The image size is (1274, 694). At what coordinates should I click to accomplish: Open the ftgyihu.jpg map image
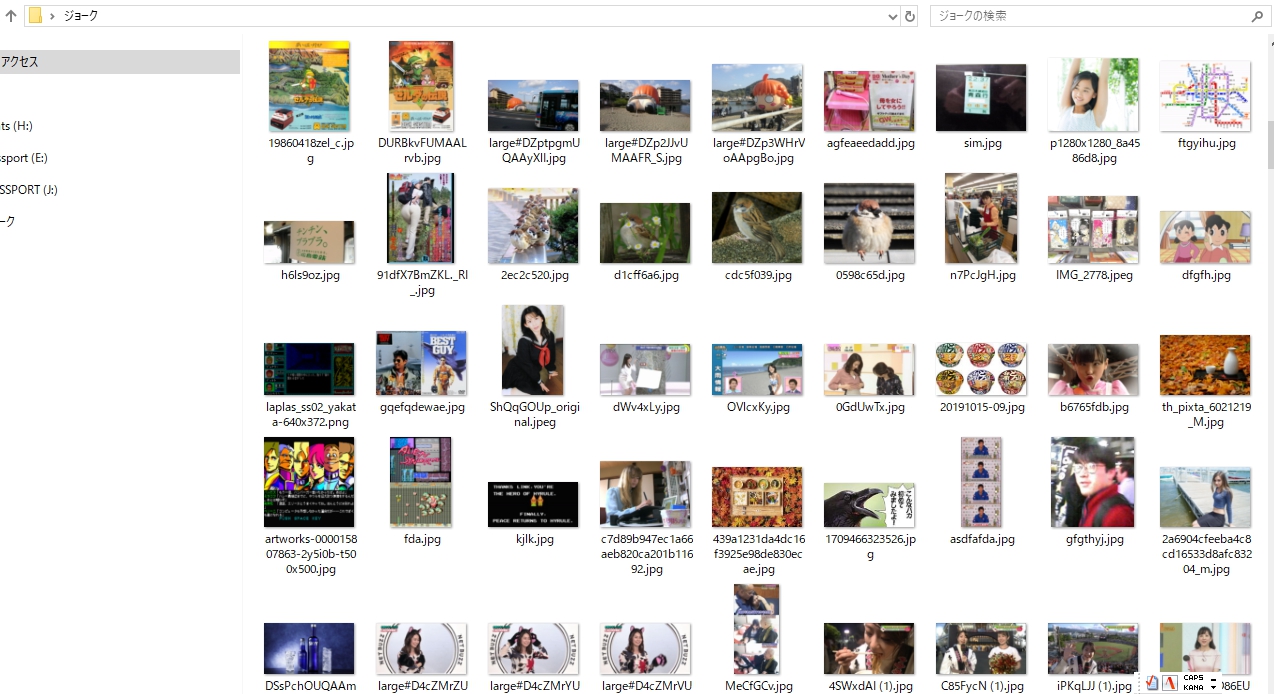(x=1204, y=98)
